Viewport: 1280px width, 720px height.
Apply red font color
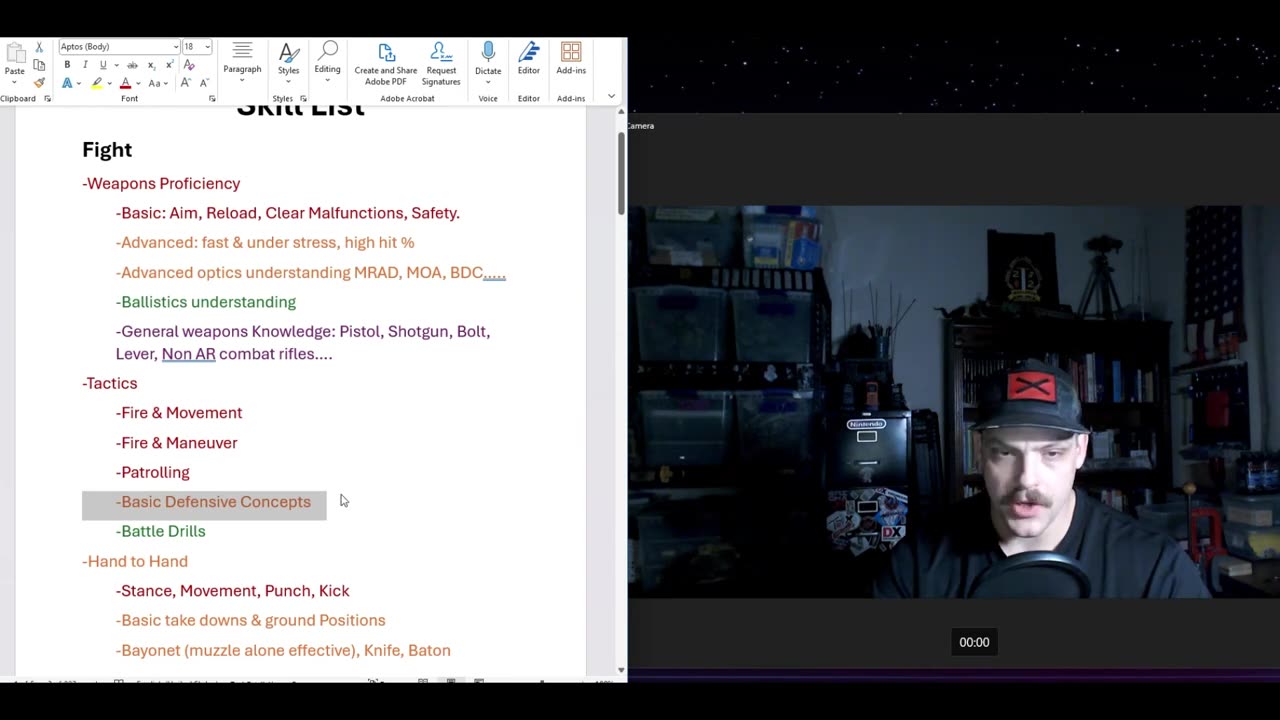[125, 83]
